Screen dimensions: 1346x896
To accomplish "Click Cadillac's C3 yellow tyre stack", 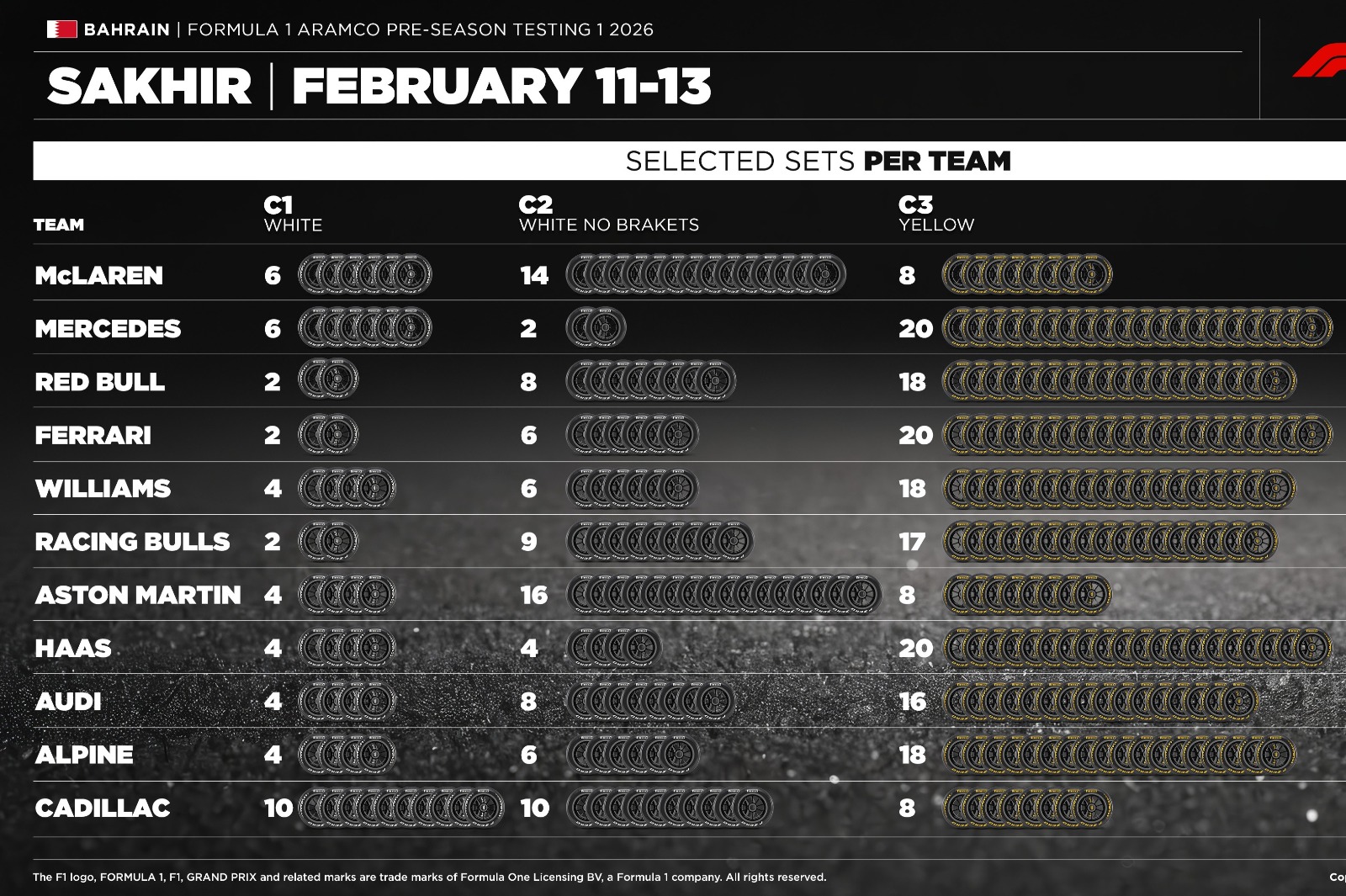I will [1026, 809].
